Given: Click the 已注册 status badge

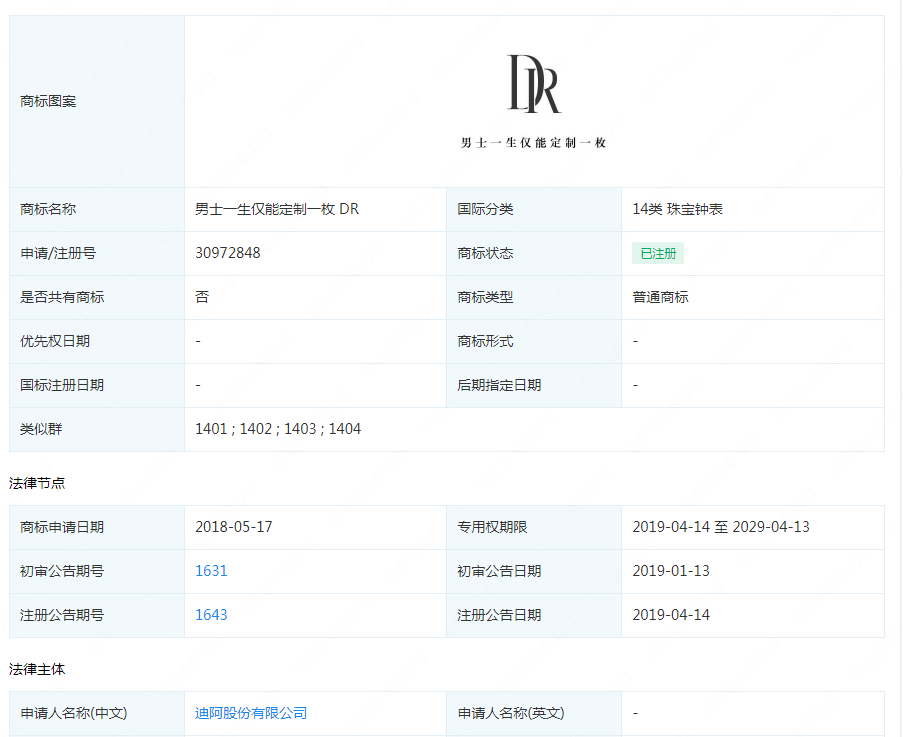Looking at the screenshot, I should coord(658,253).
